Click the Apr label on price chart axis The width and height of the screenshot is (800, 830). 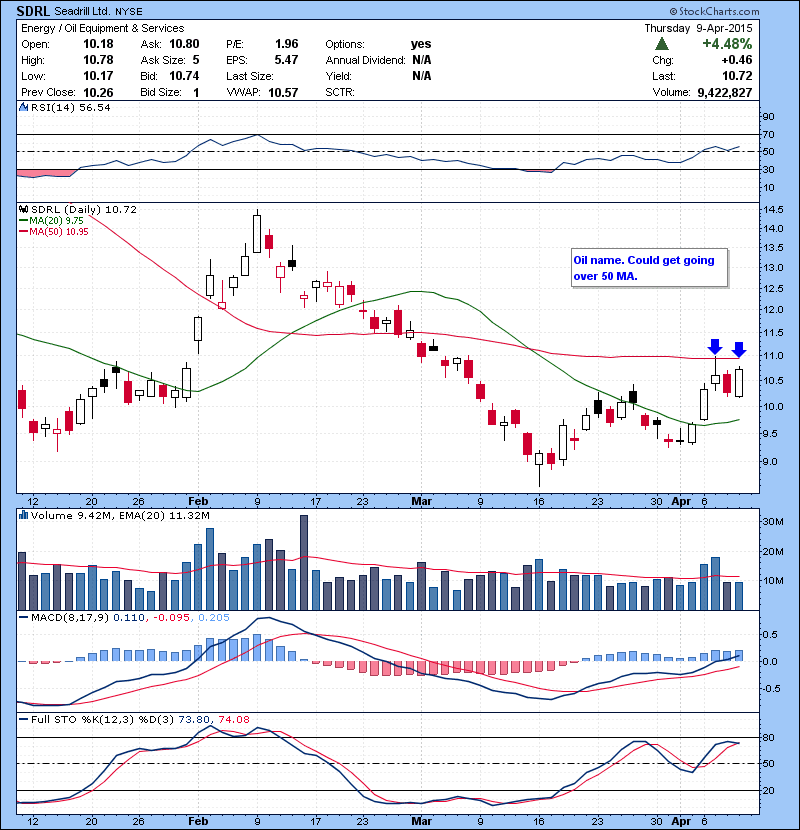pos(681,501)
